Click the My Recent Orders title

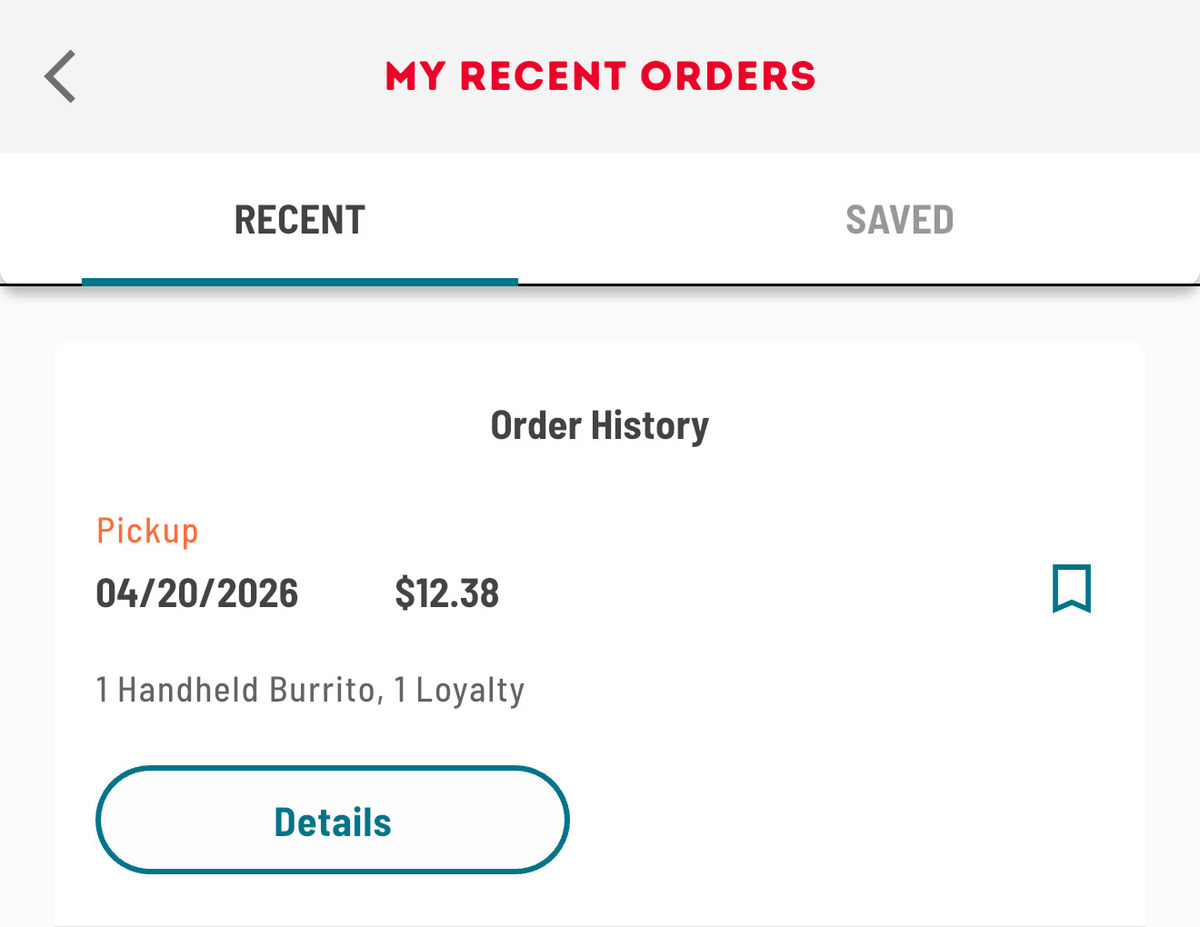point(600,76)
